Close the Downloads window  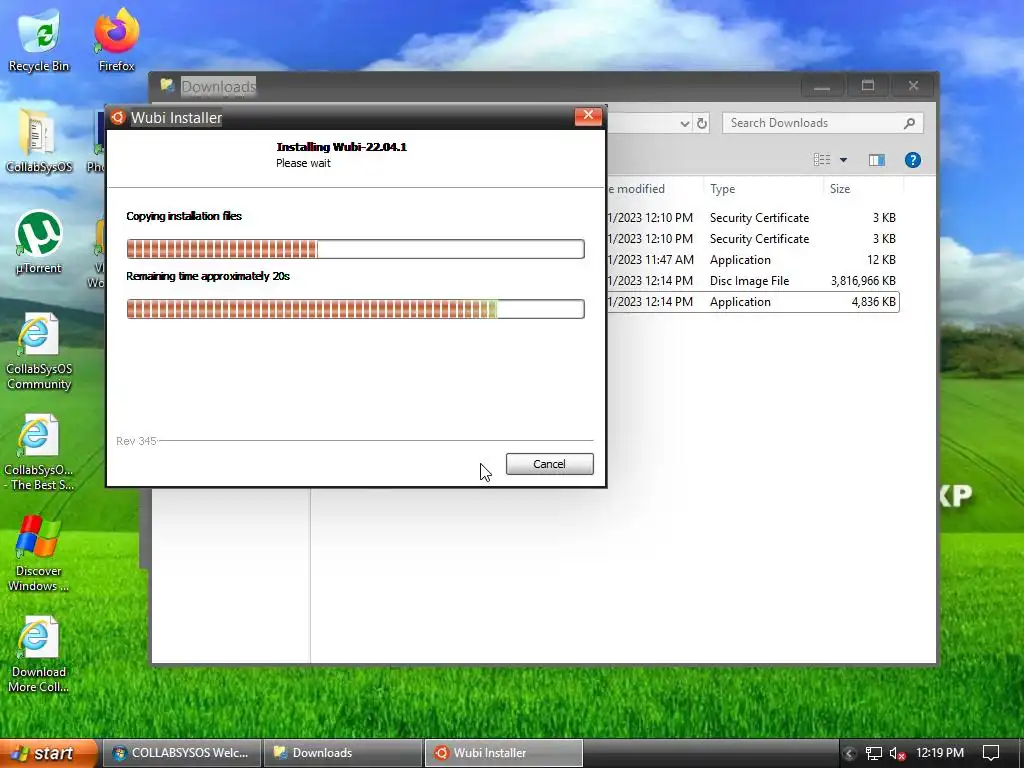[913, 86]
